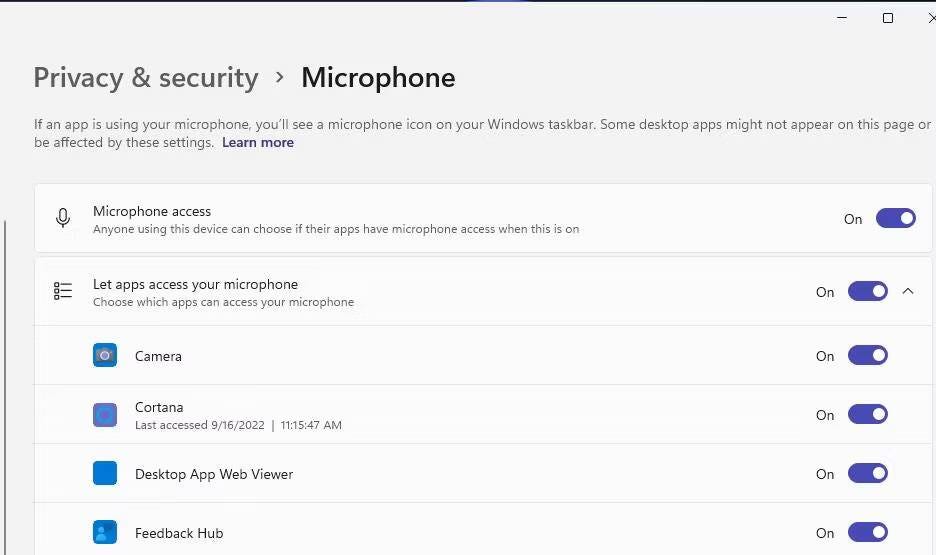
Task: Collapse the app list chevron
Action: pos(908,291)
